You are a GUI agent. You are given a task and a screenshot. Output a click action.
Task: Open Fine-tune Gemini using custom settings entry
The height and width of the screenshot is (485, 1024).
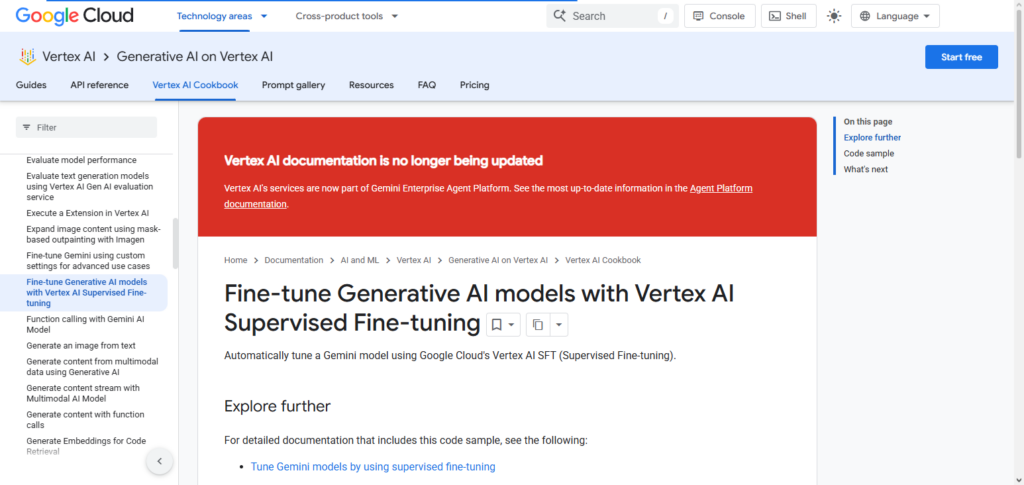tap(88, 260)
